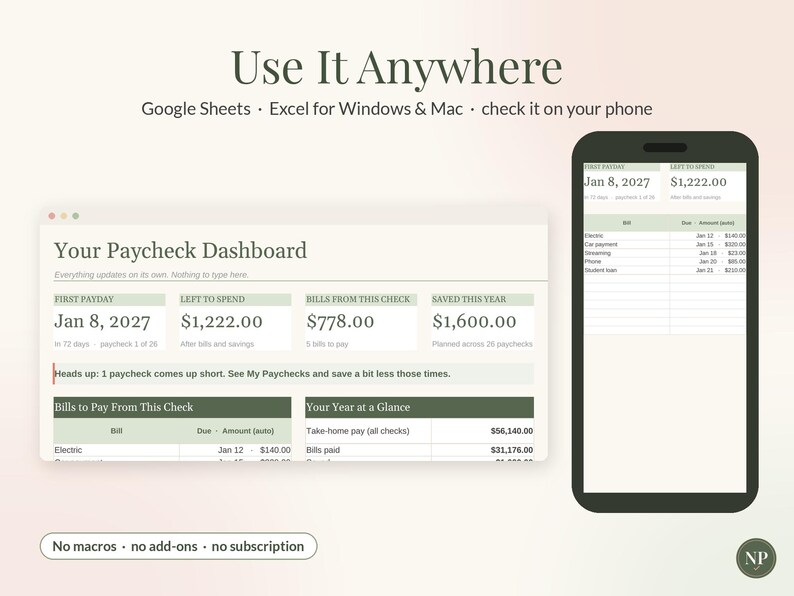Click phone 'Due · Amount (auto)' header
794x596 pixels.
click(x=707, y=223)
